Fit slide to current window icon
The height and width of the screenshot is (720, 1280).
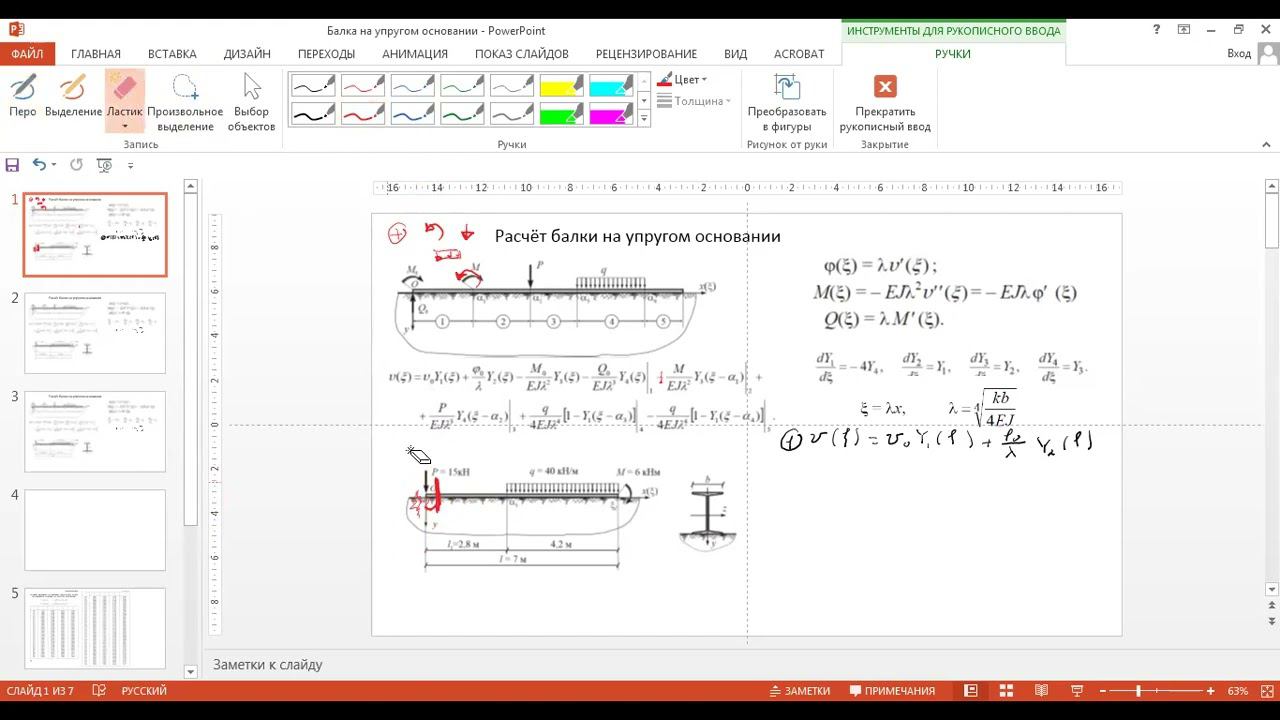pyautogui.click(x=1265, y=691)
